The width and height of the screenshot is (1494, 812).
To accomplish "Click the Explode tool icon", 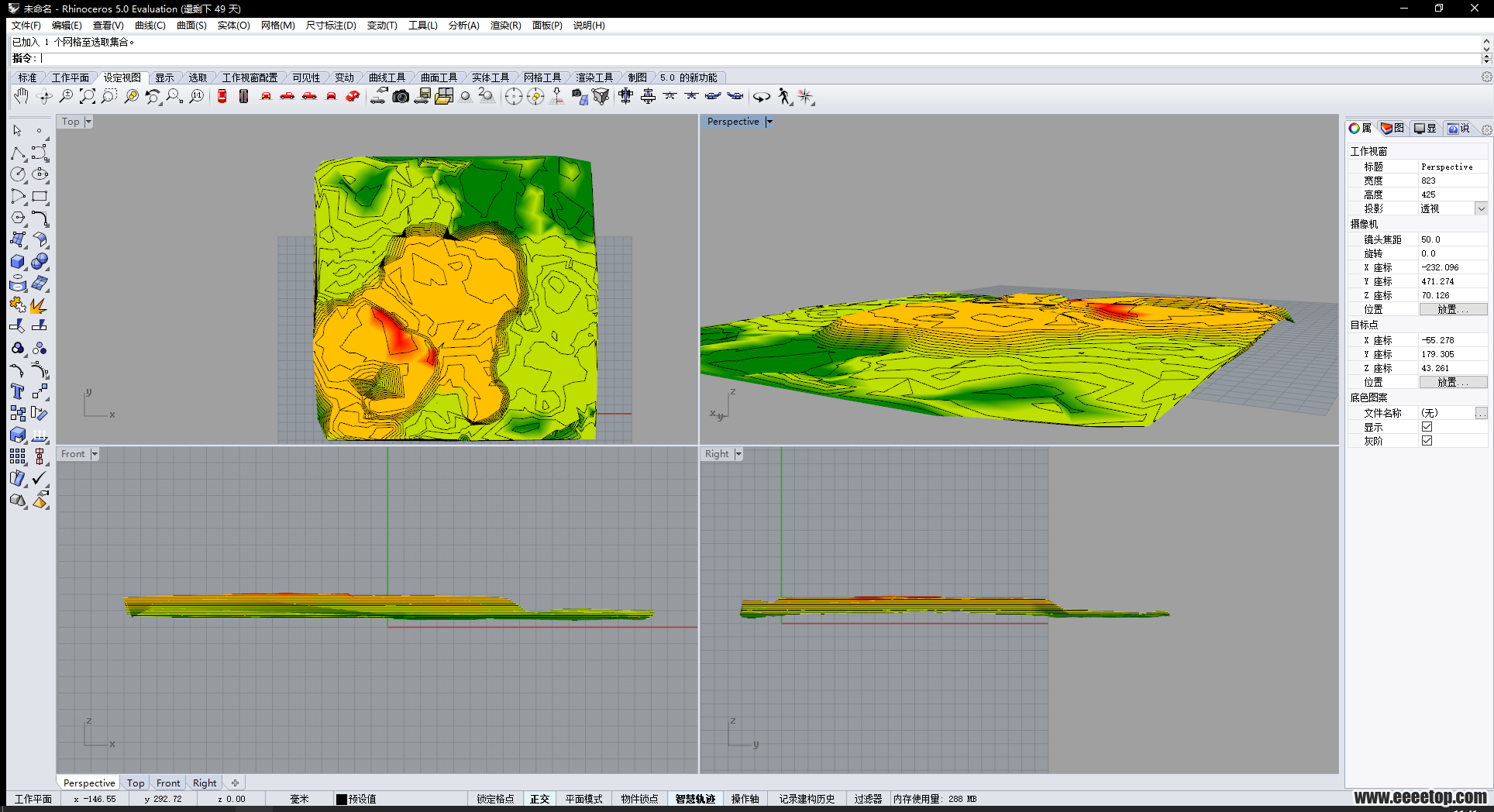I will (x=40, y=304).
